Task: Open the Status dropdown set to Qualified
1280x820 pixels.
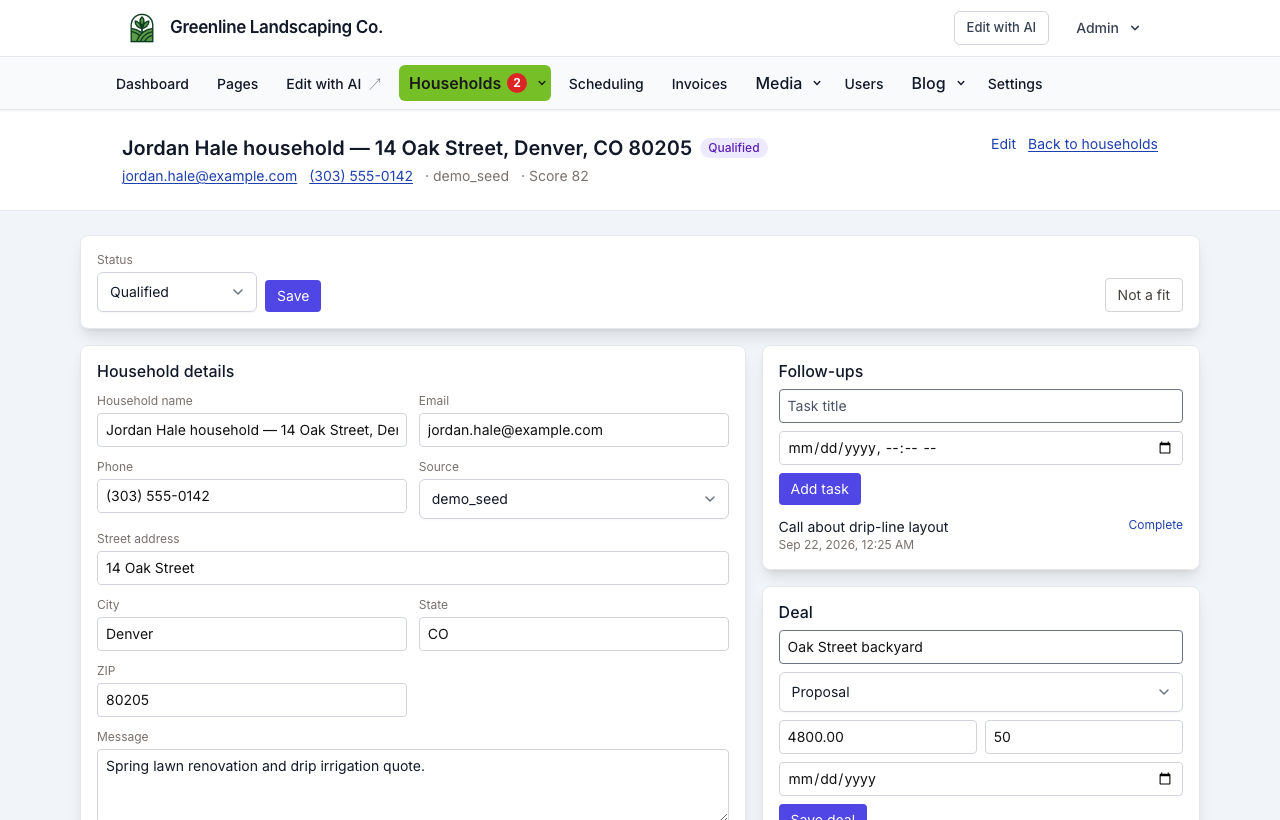Action: click(177, 292)
